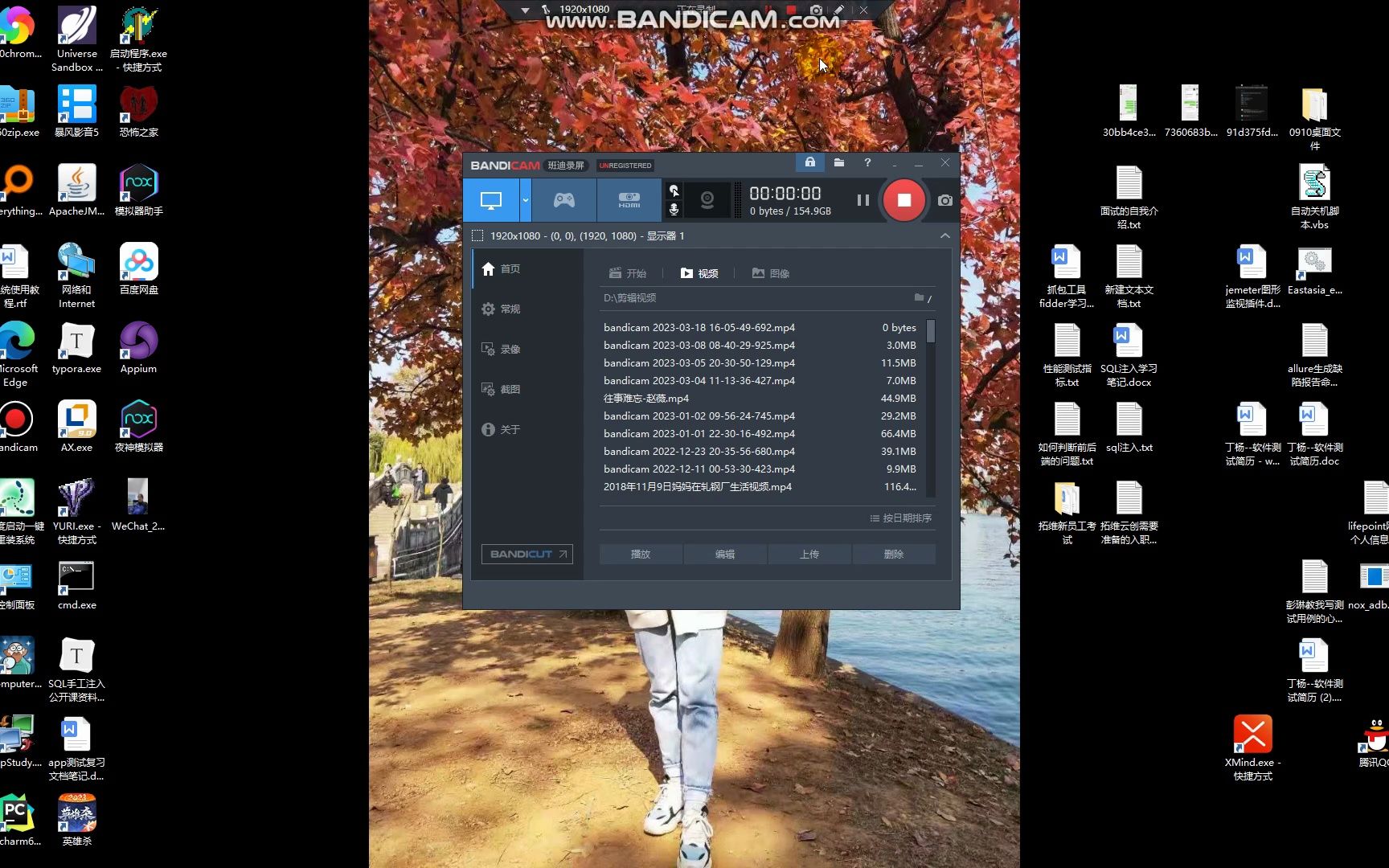Select the game recording mode (gamepad icon)
Screen dimensions: 1389x868
tap(563, 199)
